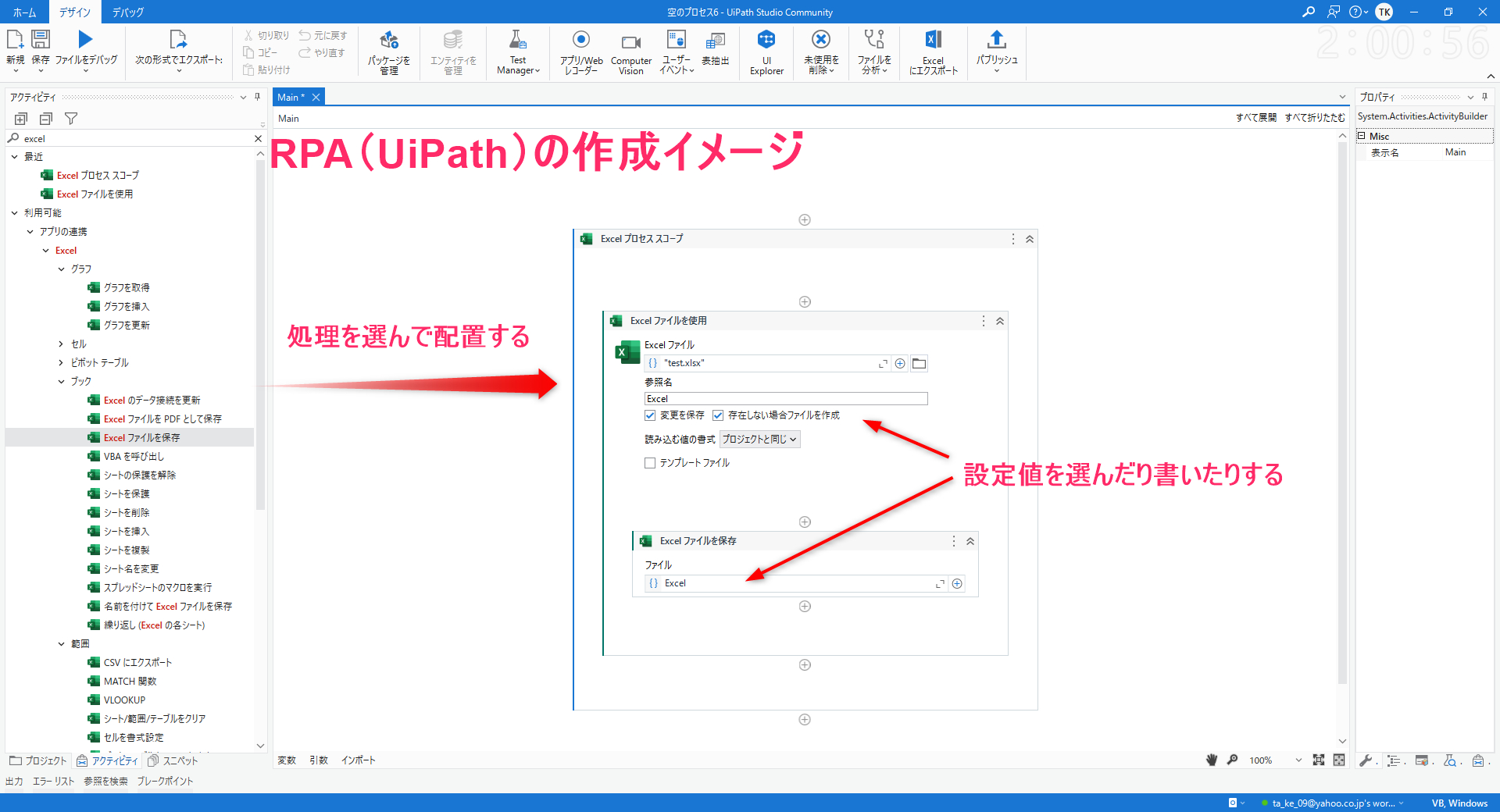Select VLOOKUP activity in tree
Image resolution: width=1500 pixels, height=812 pixels.
point(124,700)
